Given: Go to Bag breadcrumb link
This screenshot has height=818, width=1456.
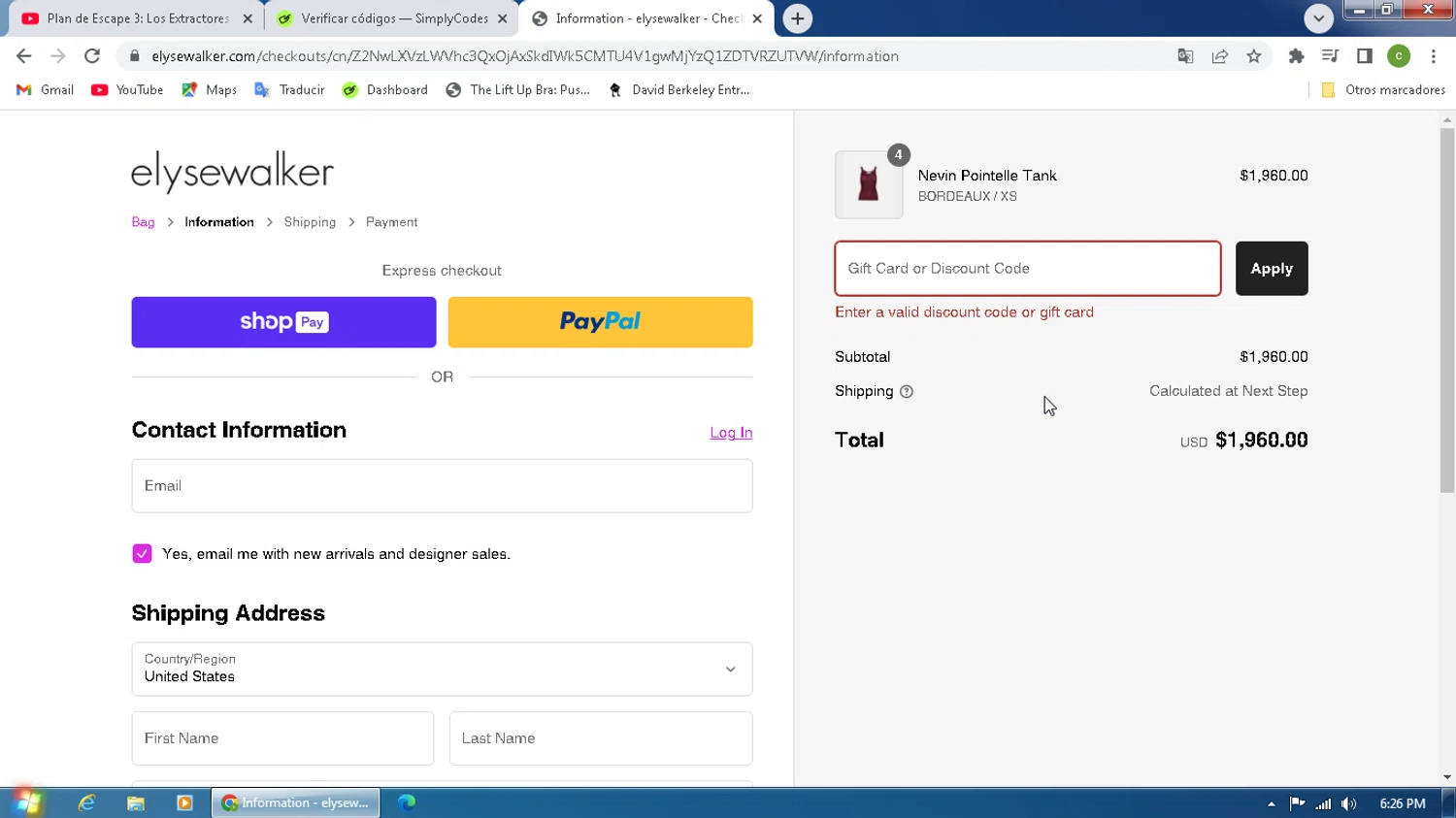Looking at the screenshot, I should 143,222.
